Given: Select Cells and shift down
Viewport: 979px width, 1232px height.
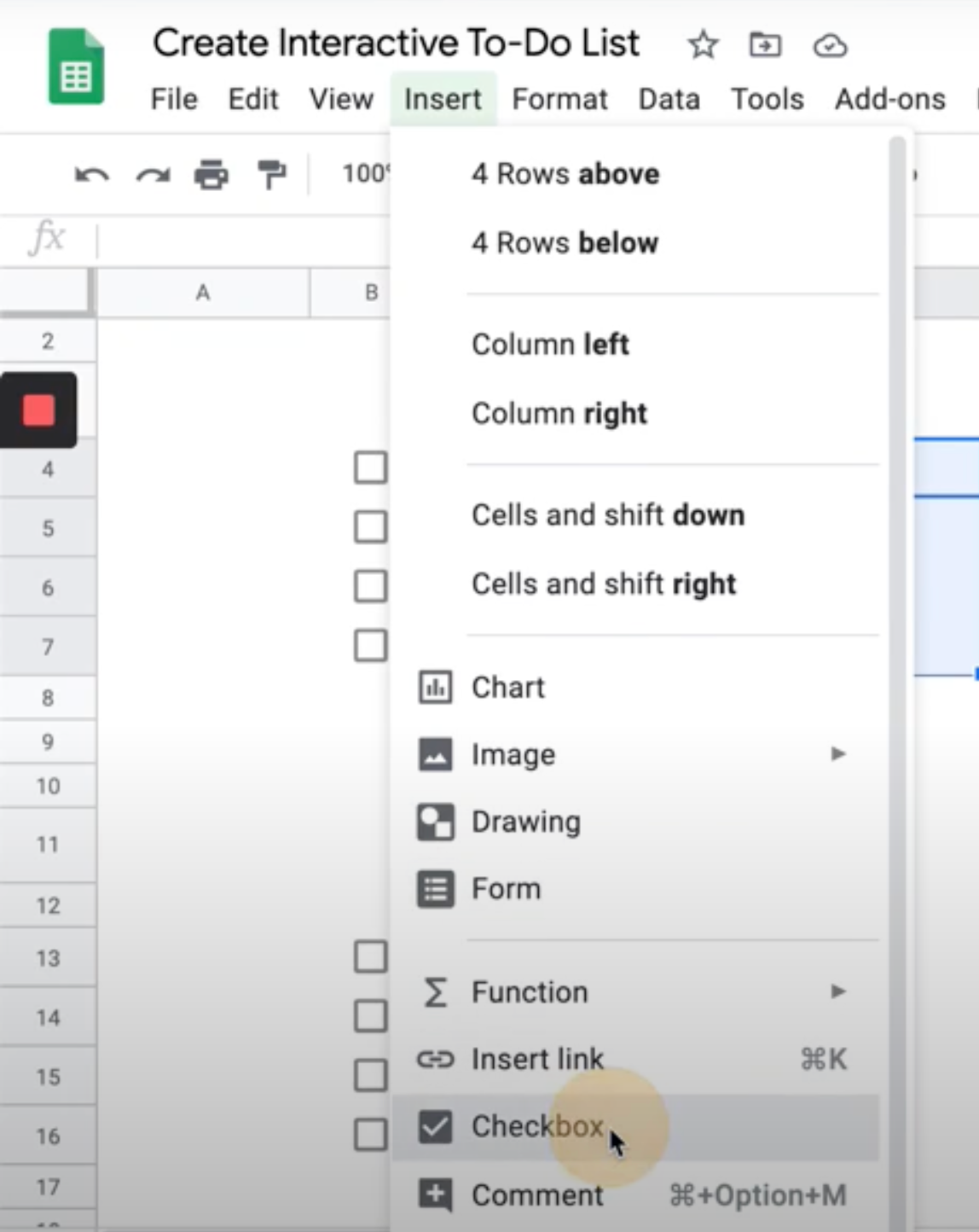Looking at the screenshot, I should (x=635, y=515).
